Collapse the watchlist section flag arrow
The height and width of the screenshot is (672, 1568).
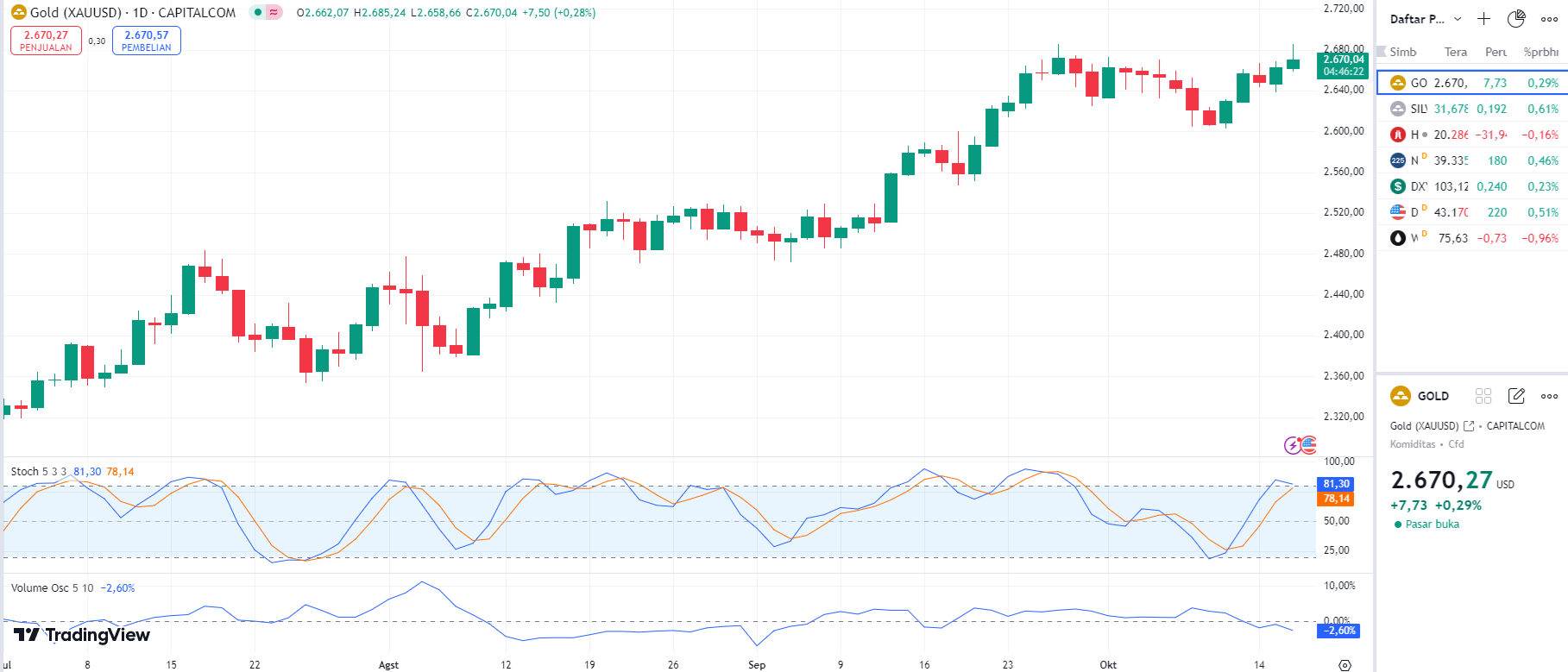(x=1382, y=52)
